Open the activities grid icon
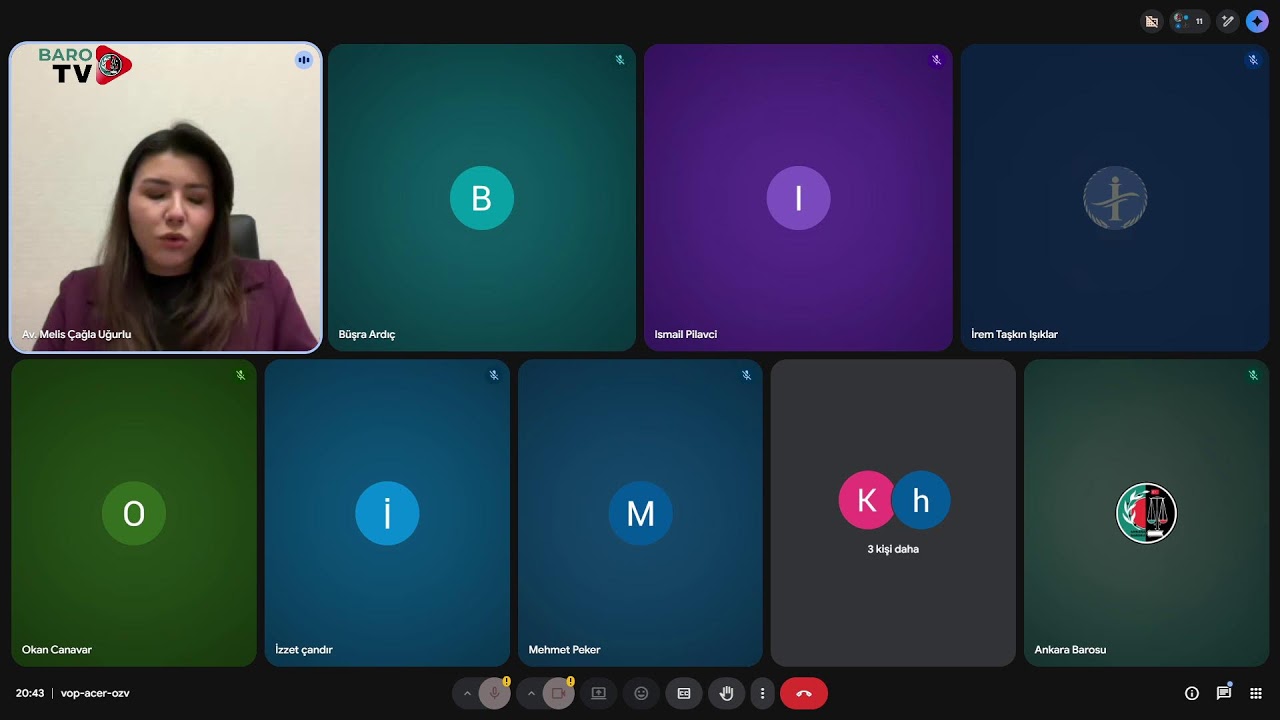 (1256, 693)
